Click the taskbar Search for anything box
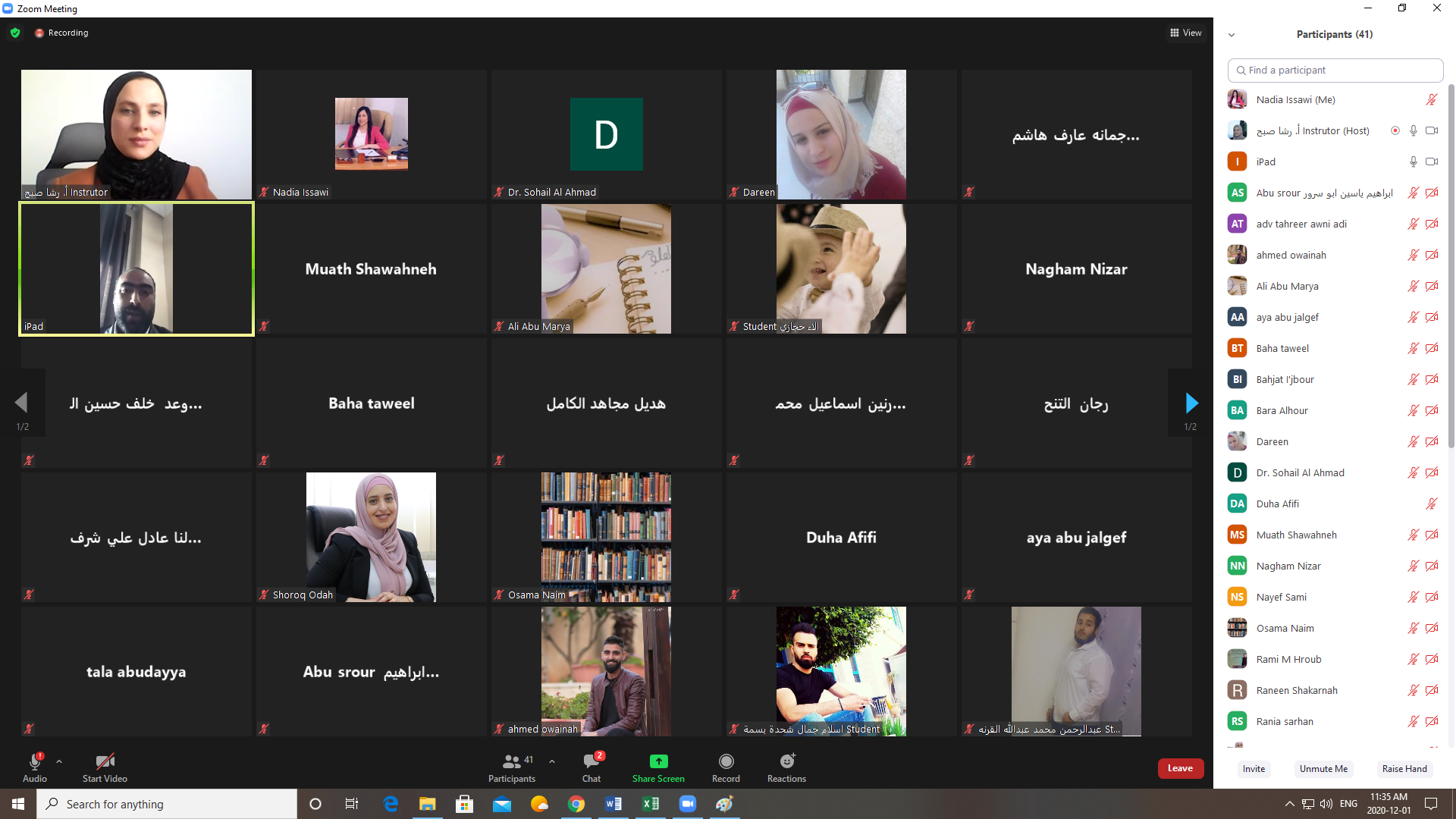Viewport: 1456px width, 819px height. coord(167,804)
